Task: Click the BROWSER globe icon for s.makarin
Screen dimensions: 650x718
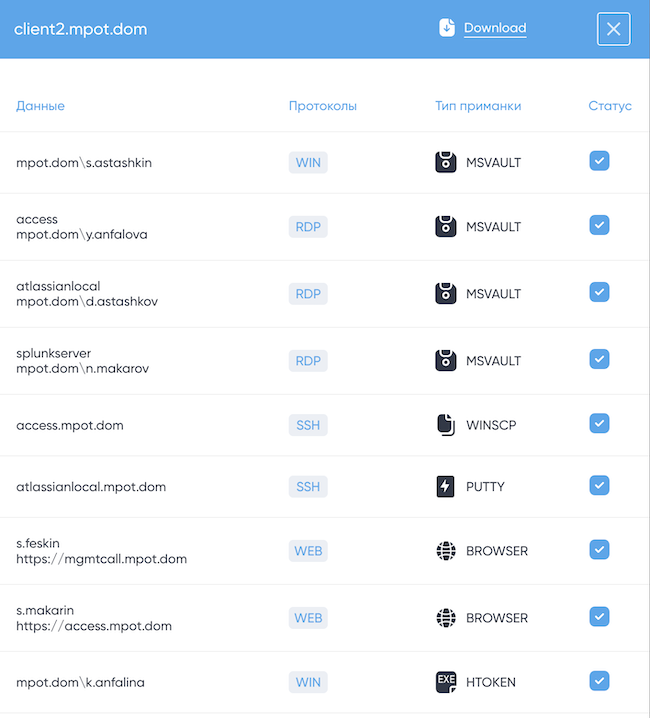Action: click(x=446, y=618)
